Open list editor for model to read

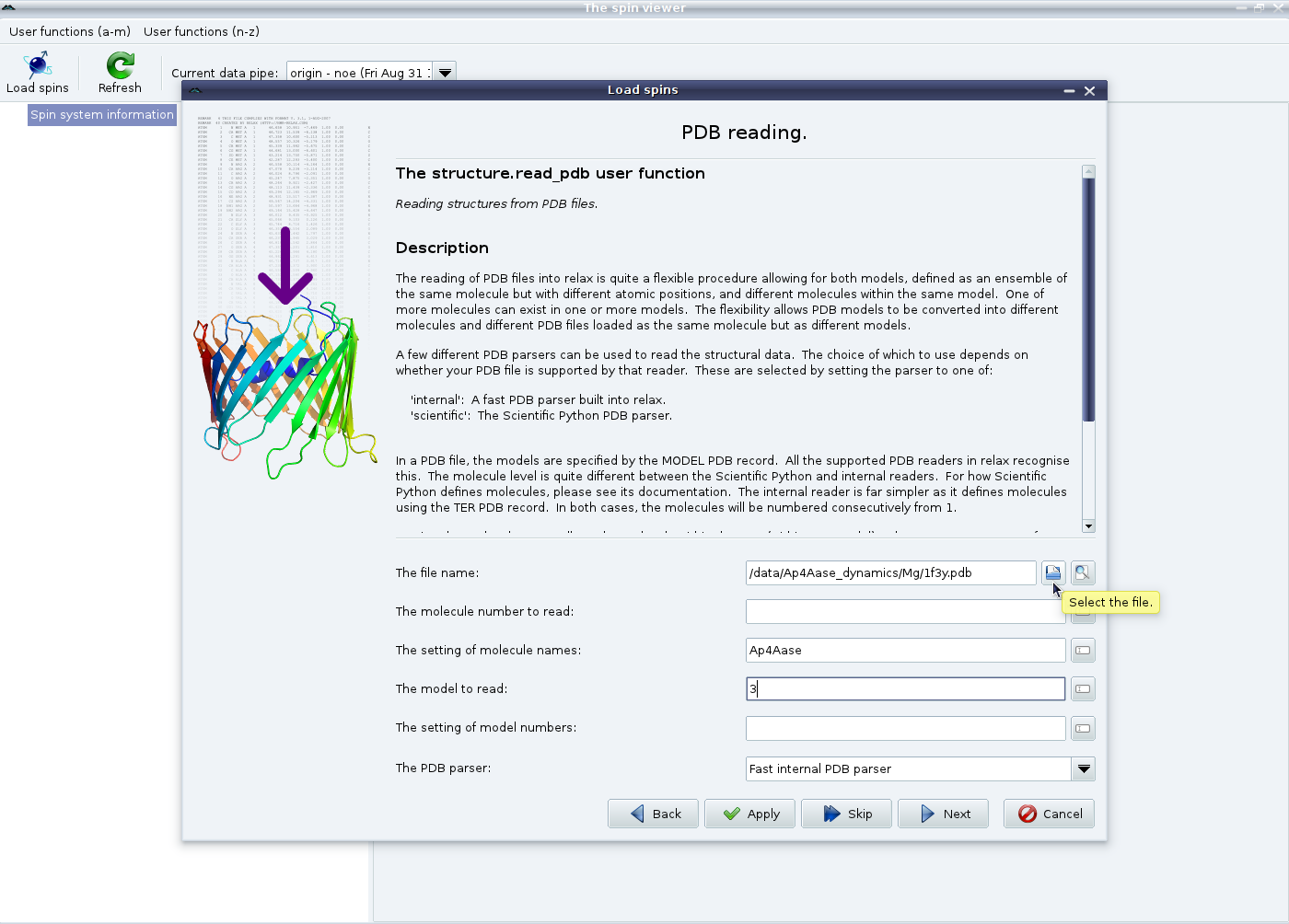point(1083,689)
